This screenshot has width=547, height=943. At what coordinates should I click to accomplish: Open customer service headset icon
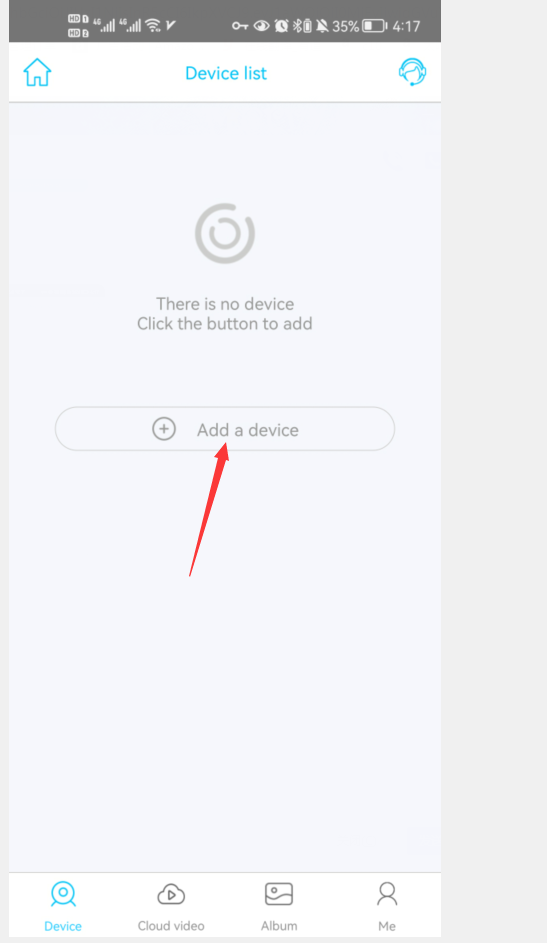[x=412, y=72]
